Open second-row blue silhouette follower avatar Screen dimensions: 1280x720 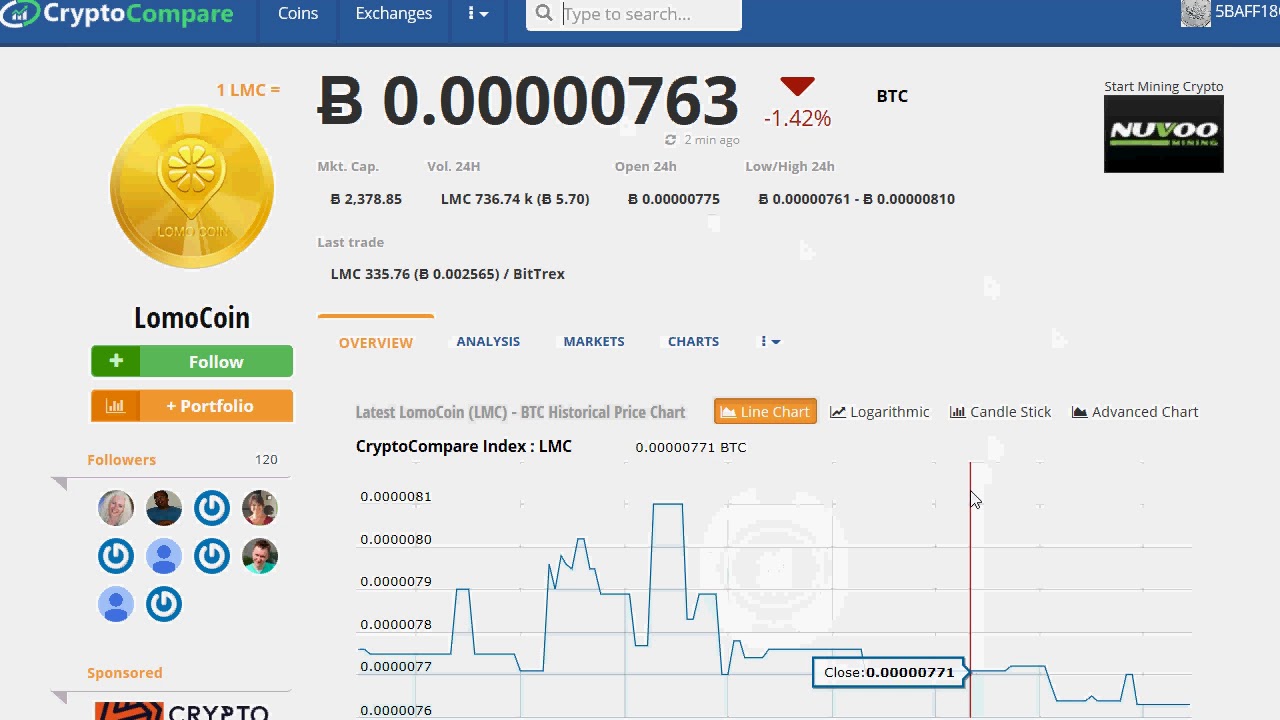[164, 556]
